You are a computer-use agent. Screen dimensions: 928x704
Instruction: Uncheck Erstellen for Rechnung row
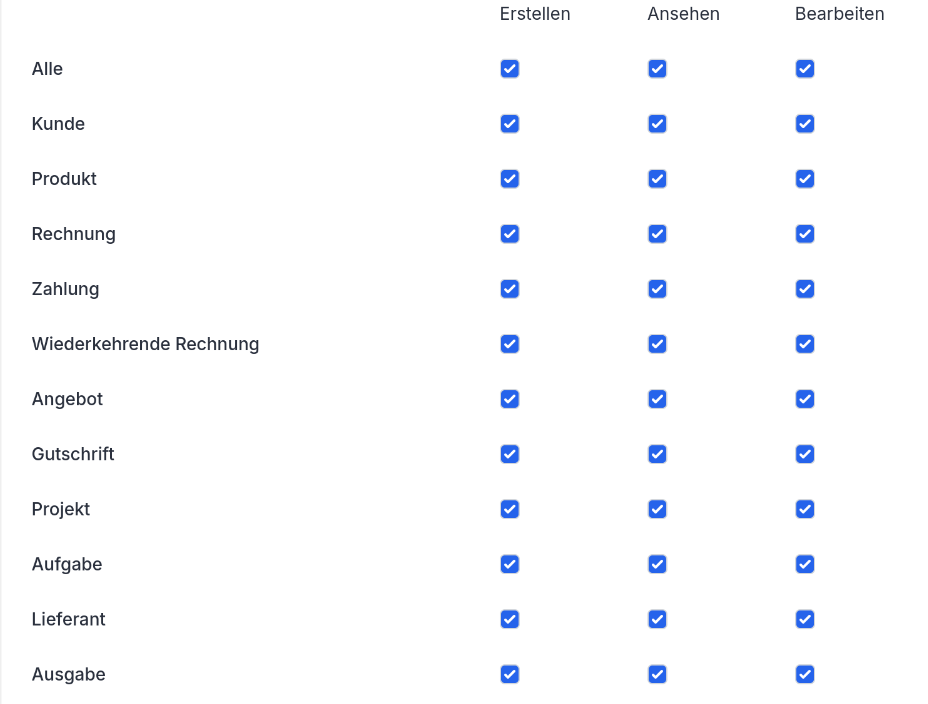[x=510, y=234]
